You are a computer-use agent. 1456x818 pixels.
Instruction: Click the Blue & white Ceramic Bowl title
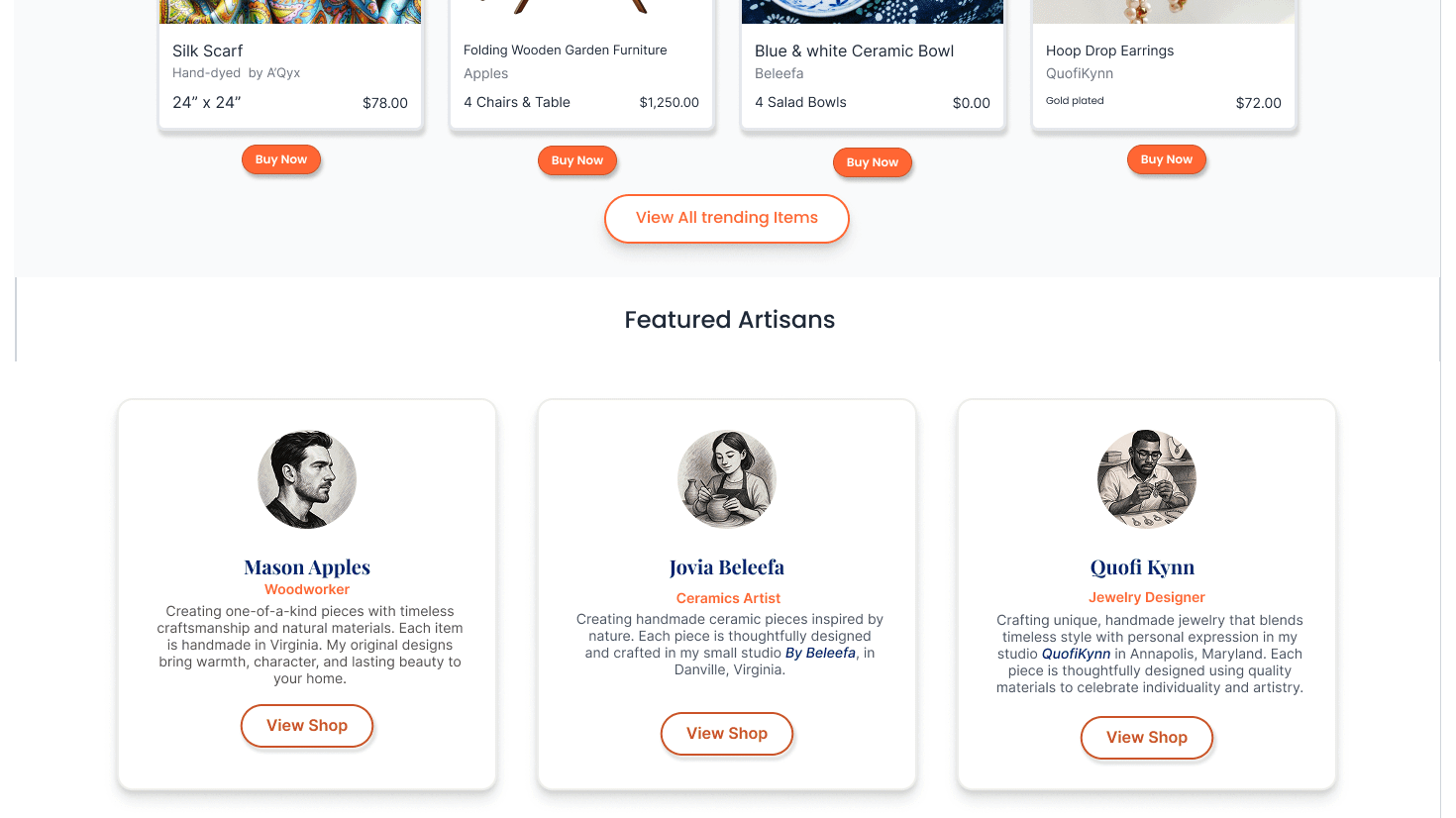854,51
